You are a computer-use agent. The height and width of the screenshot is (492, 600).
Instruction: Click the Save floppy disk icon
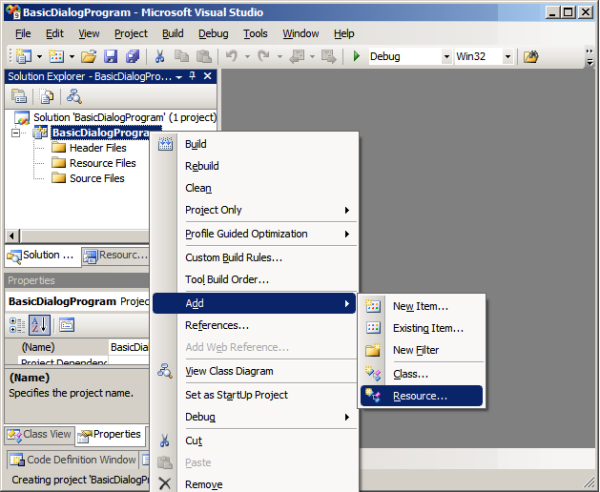(x=110, y=57)
